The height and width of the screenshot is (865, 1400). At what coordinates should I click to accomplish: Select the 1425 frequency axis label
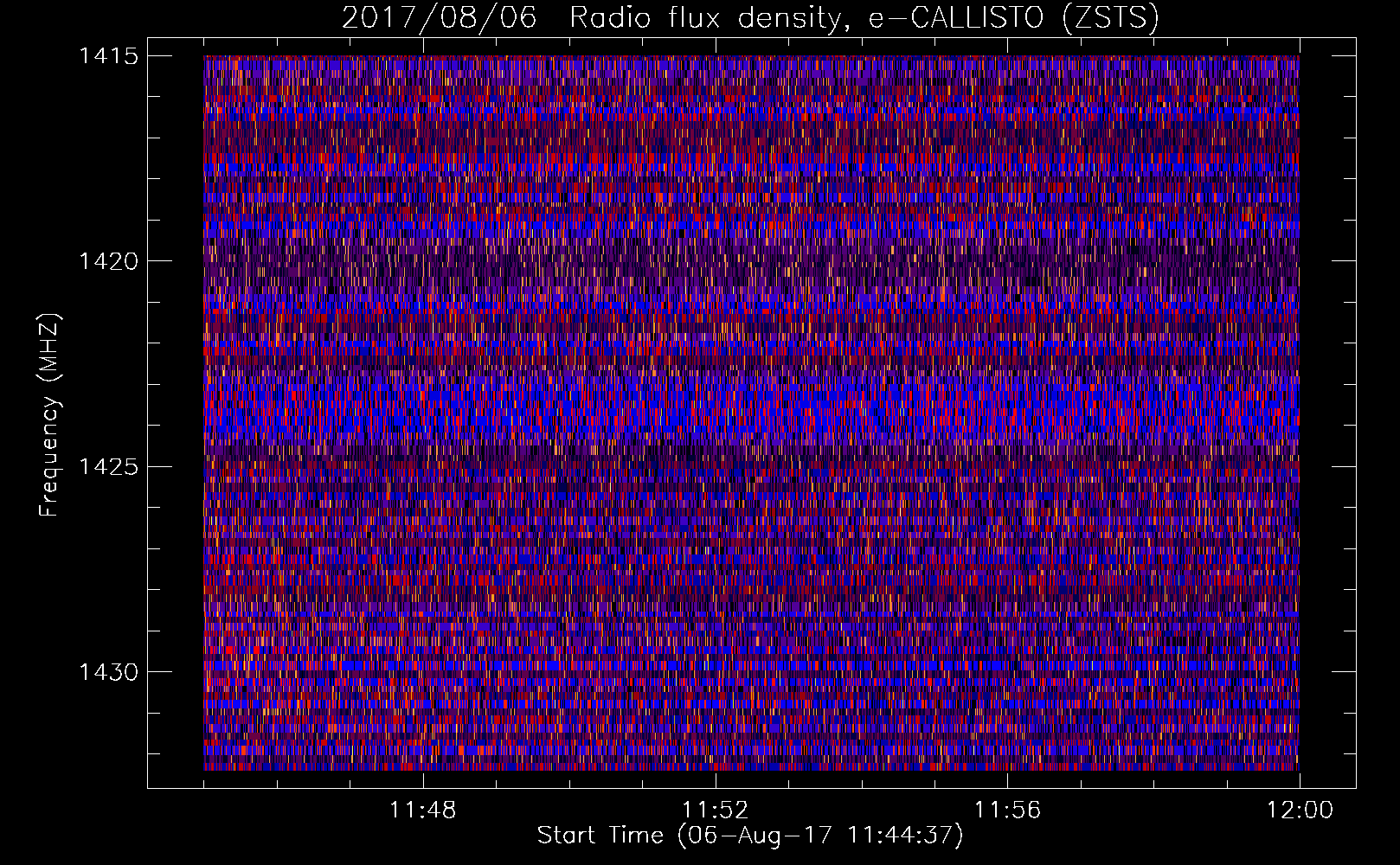click(x=108, y=467)
